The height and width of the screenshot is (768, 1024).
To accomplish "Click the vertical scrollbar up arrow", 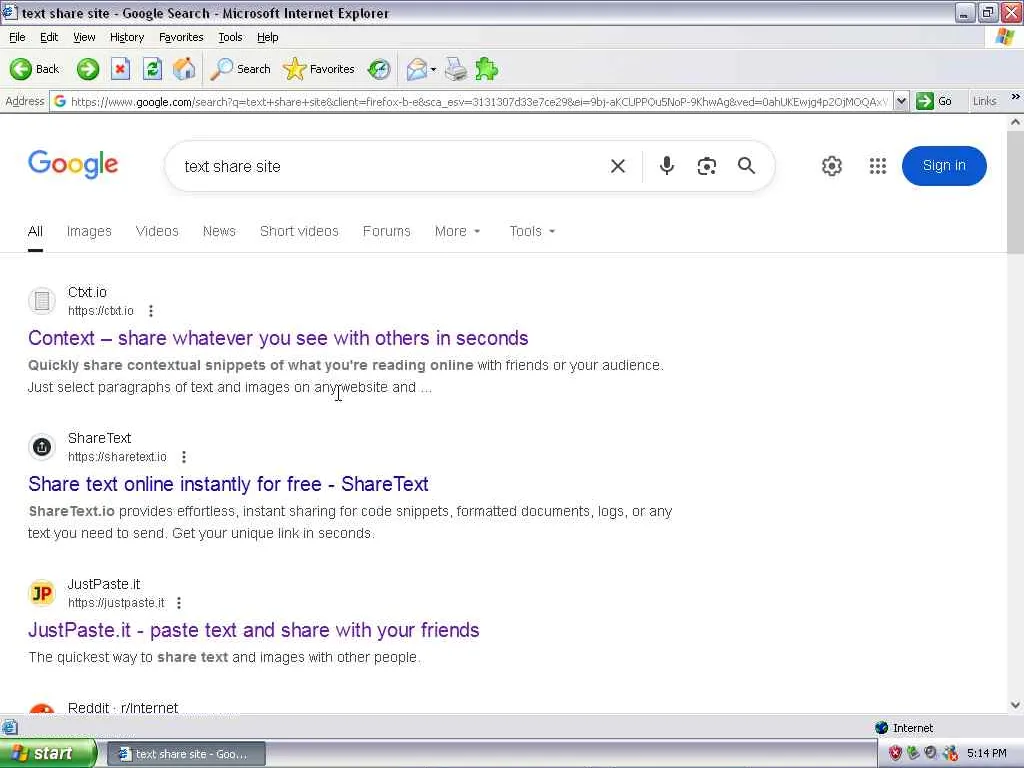I will 1015,122.
